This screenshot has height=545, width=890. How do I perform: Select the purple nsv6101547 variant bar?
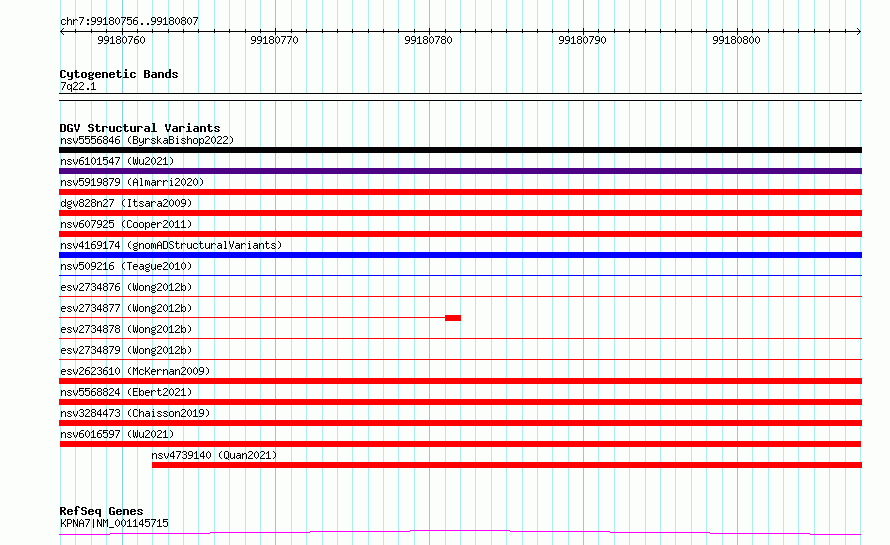(460, 171)
